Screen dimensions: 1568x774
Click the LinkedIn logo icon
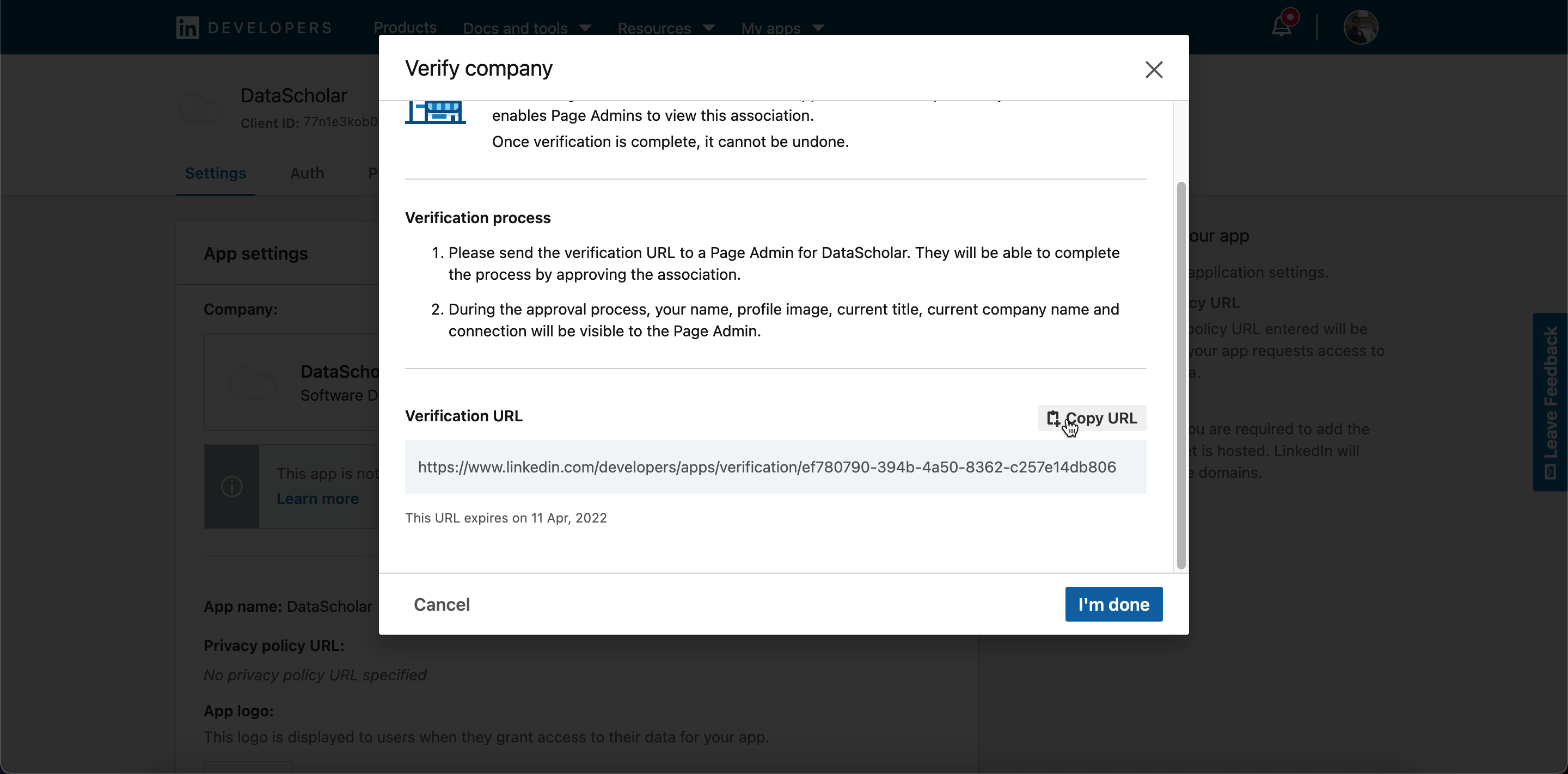(187, 28)
